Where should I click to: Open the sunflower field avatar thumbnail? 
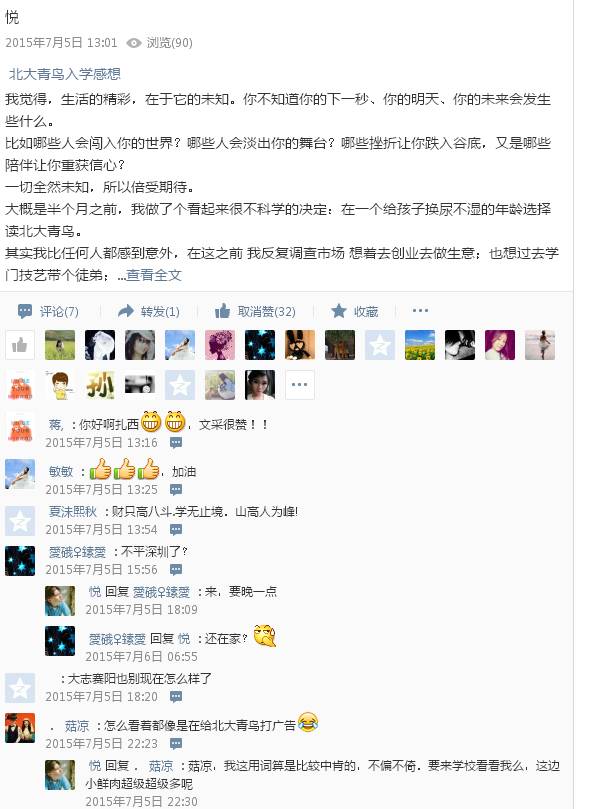click(420, 345)
